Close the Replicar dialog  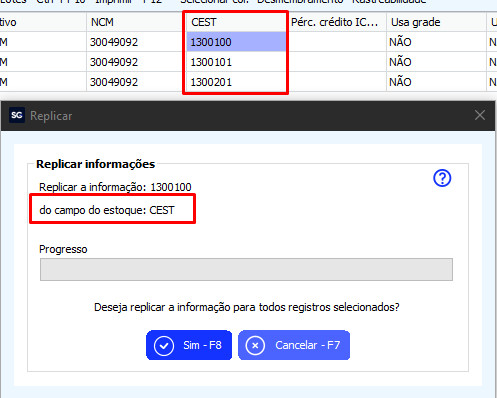[x=480, y=115]
